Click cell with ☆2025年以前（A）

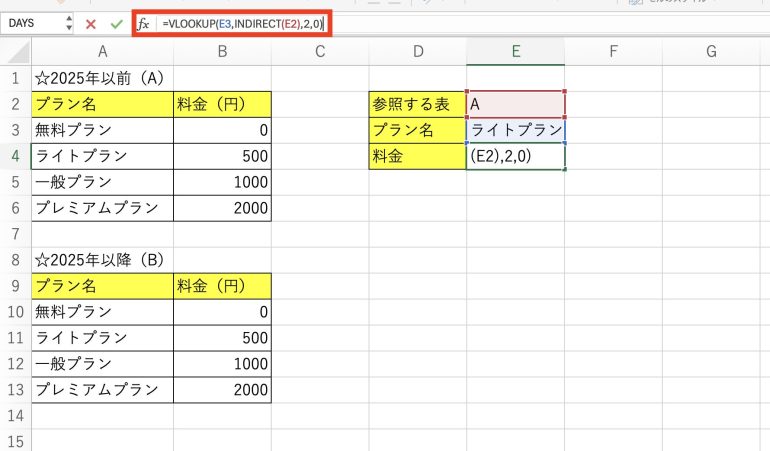click(102, 78)
